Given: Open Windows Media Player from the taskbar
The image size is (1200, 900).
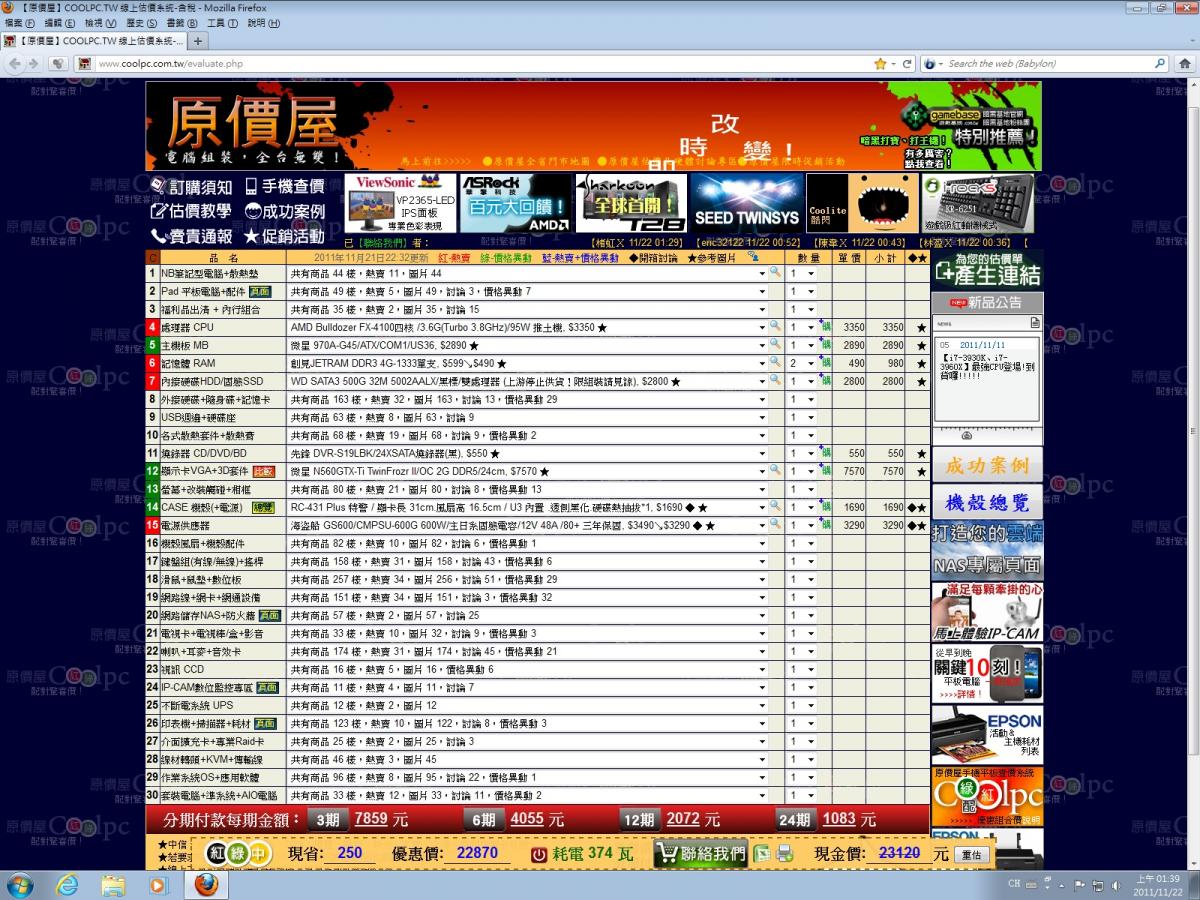Looking at the screenshot, I should point(159,885).
